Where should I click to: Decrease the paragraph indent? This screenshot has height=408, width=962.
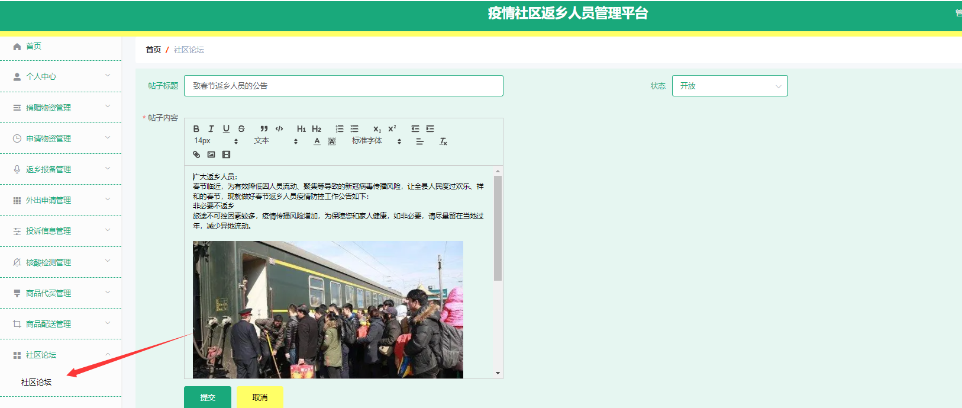415,129
